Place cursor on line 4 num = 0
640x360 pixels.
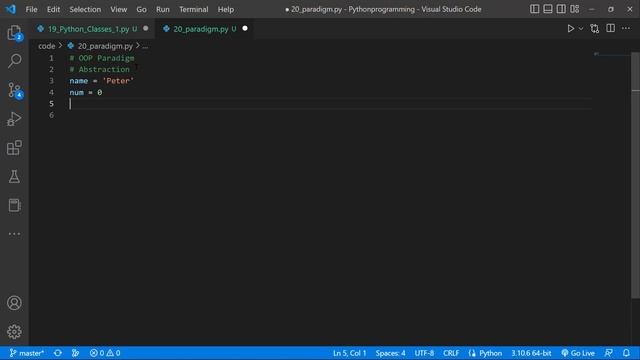[x=86, y=92]
